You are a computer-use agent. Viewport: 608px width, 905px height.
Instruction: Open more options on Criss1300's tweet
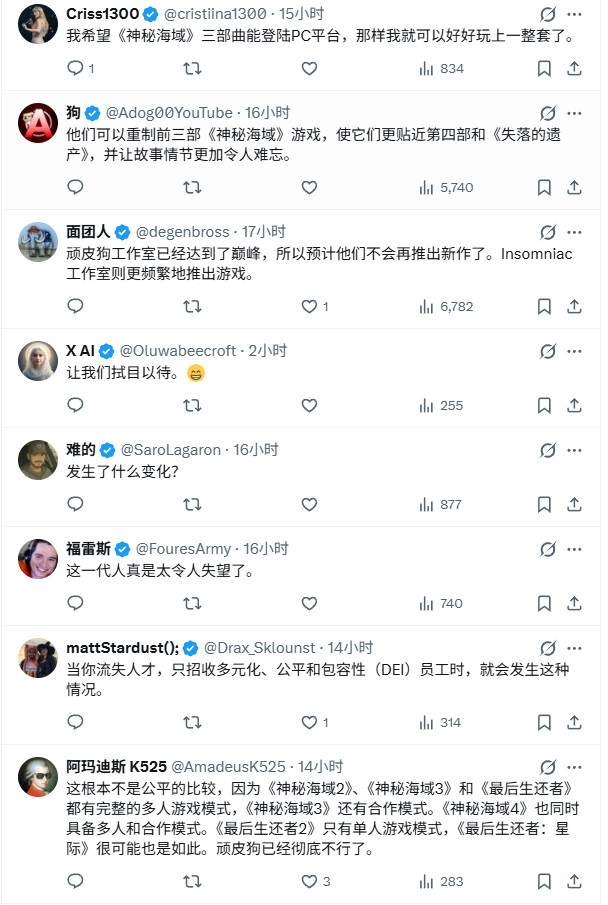pyautogui.click(x=573, y=12)
